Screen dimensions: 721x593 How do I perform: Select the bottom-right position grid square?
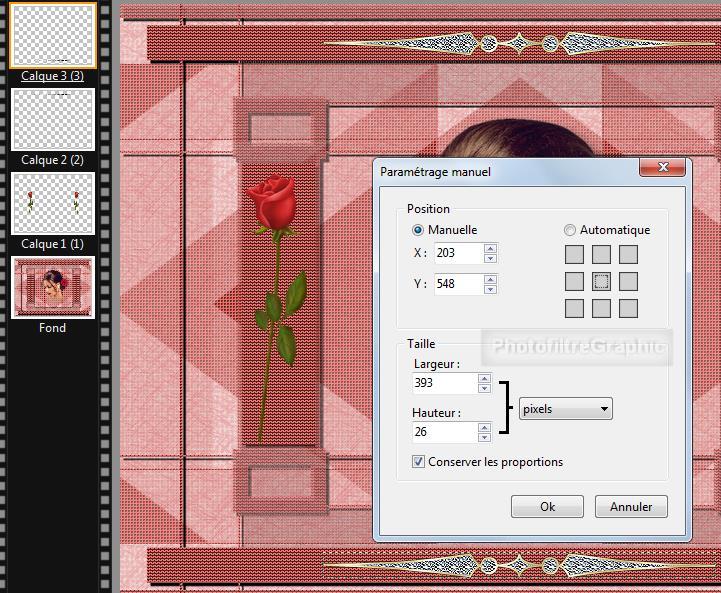coord(628,309)
